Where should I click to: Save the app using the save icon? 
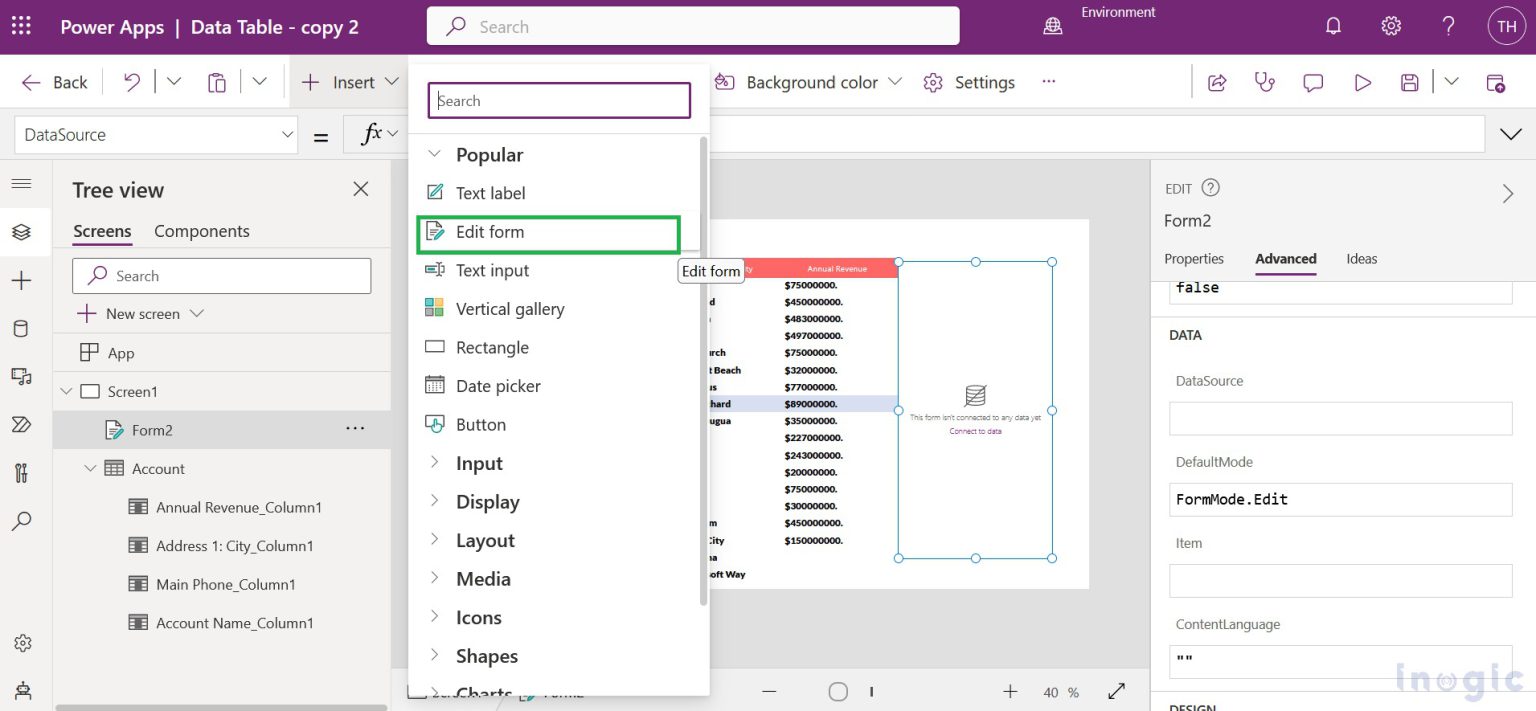click(1409, 82)
